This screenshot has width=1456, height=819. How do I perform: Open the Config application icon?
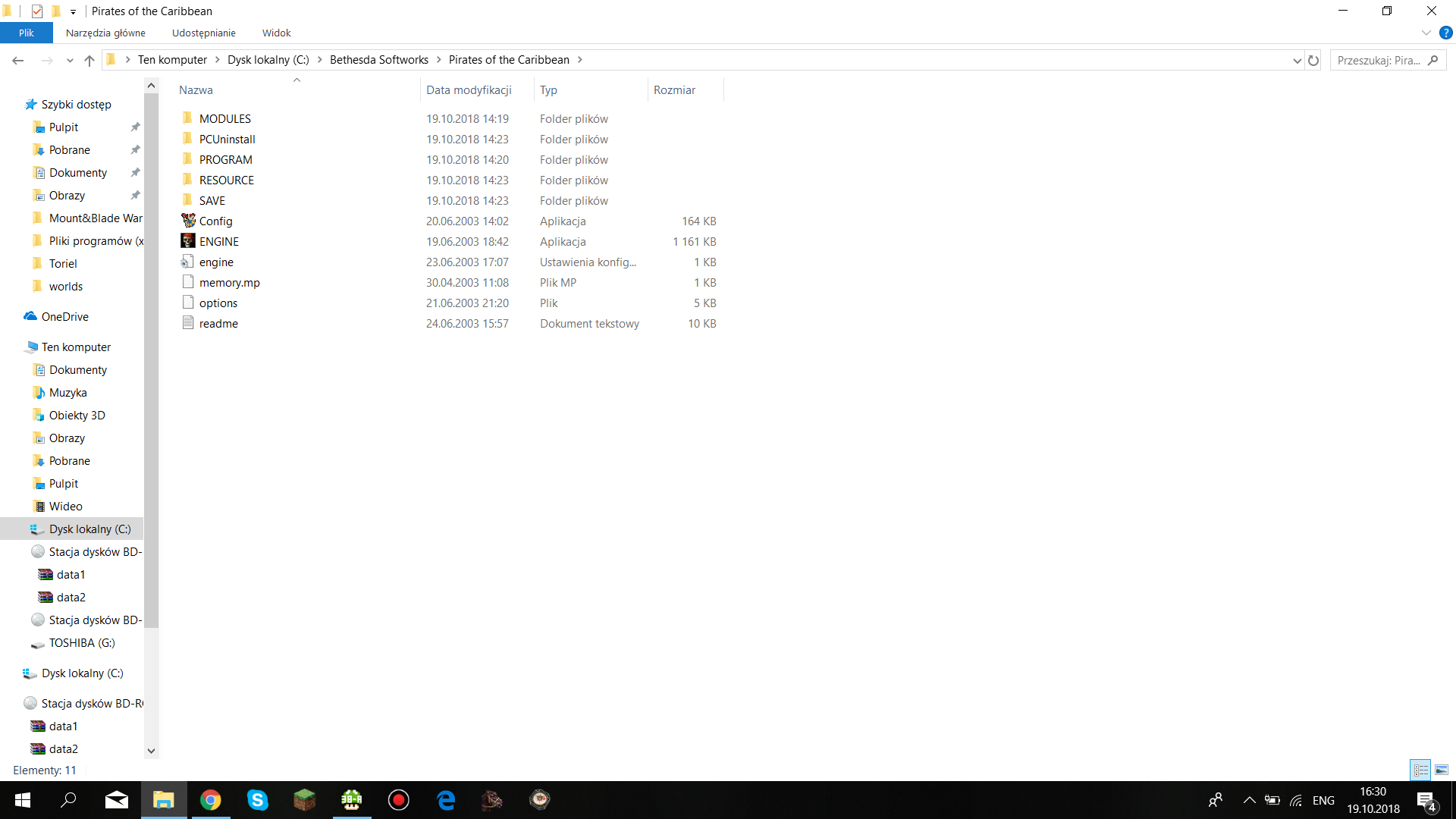188,221
